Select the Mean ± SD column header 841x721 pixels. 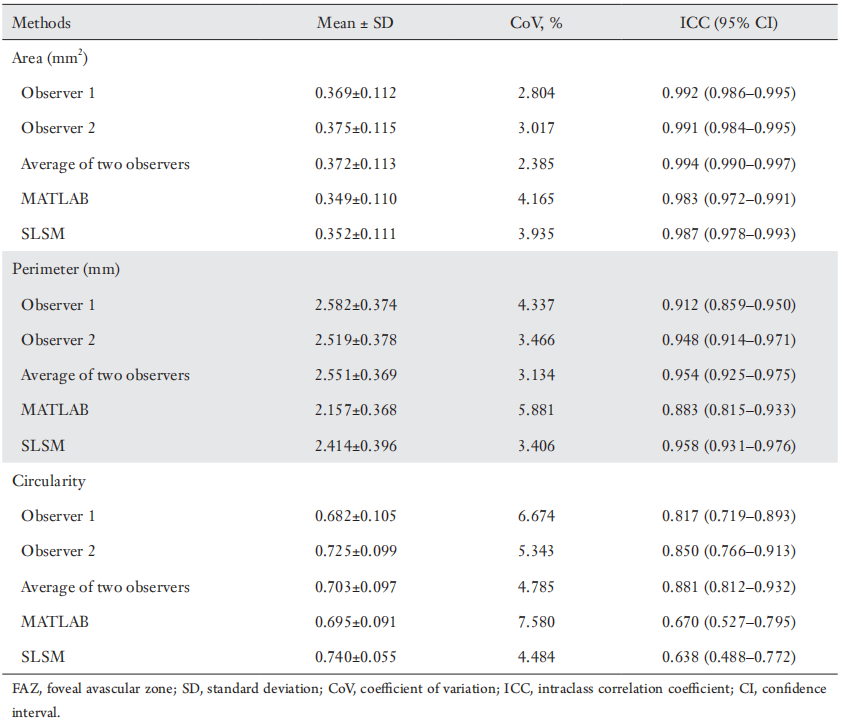(x=355, y=23)
